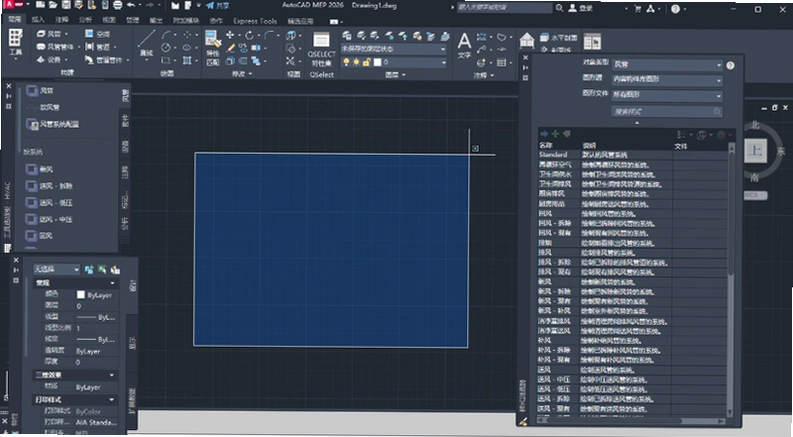Open the layer state dropdown in ribbon
Viewport: 793px width, 437px height.
click(393, 49)
